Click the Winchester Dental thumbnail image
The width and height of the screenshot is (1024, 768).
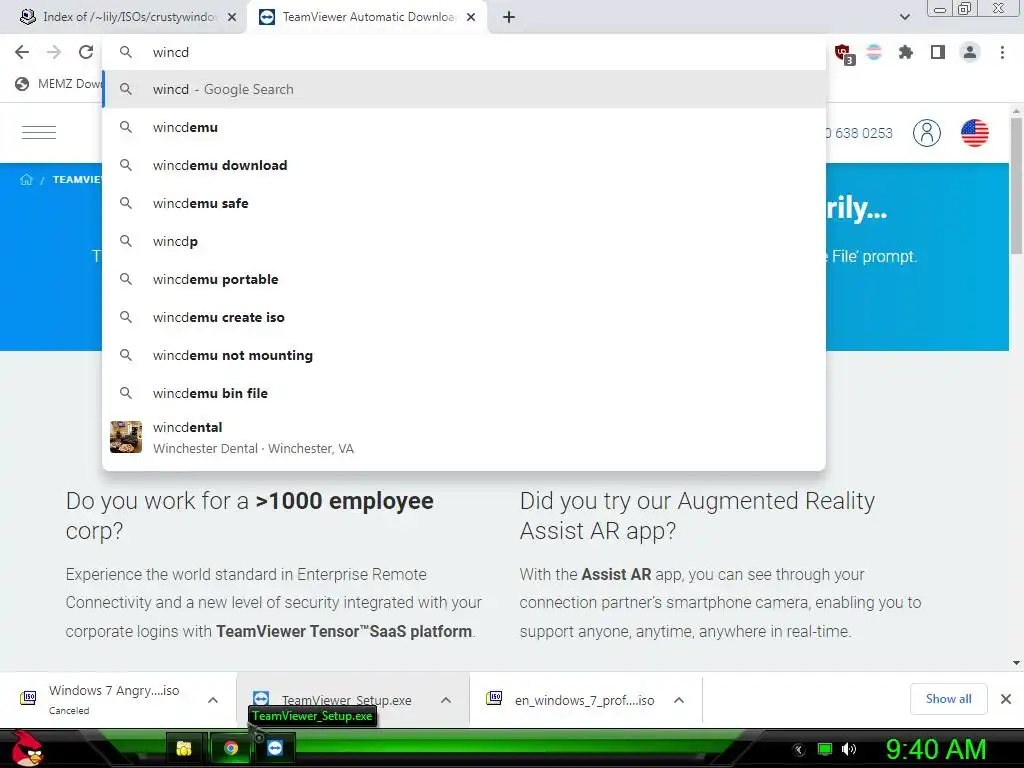(x=126, y=437)
